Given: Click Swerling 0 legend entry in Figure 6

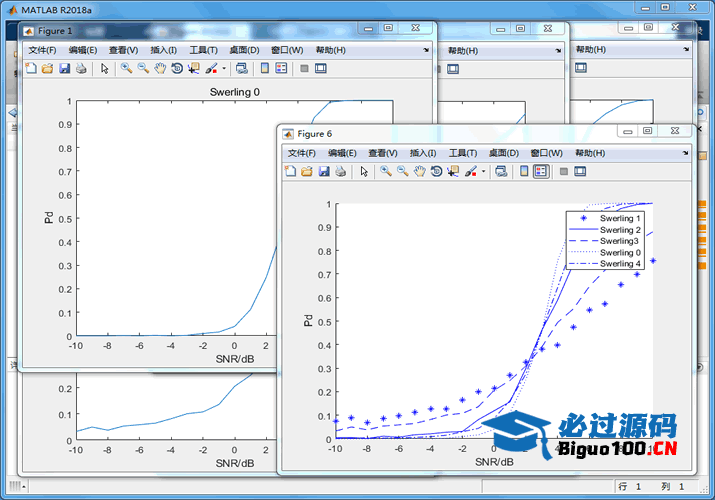Looking at the screenshot, I should tap(604, 253).
